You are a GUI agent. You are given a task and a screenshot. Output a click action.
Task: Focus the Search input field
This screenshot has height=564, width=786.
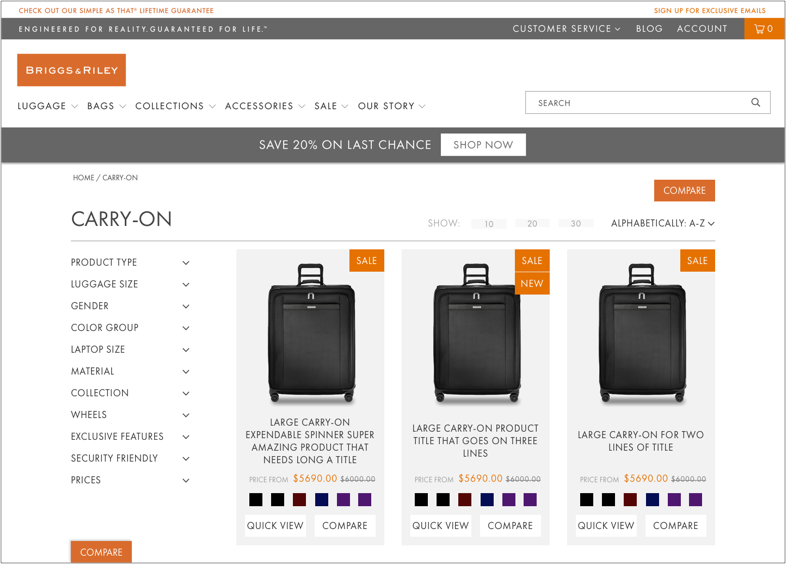[x=648, y=102]
